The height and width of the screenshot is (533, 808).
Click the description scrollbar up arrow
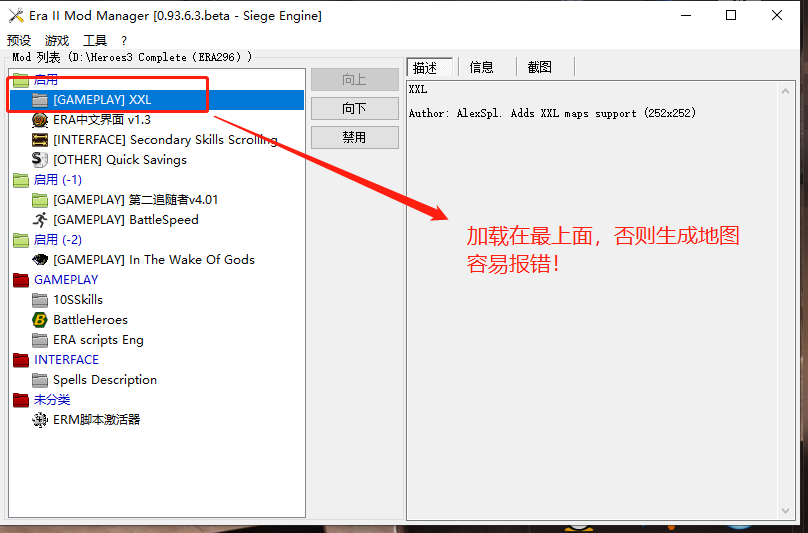785,91
